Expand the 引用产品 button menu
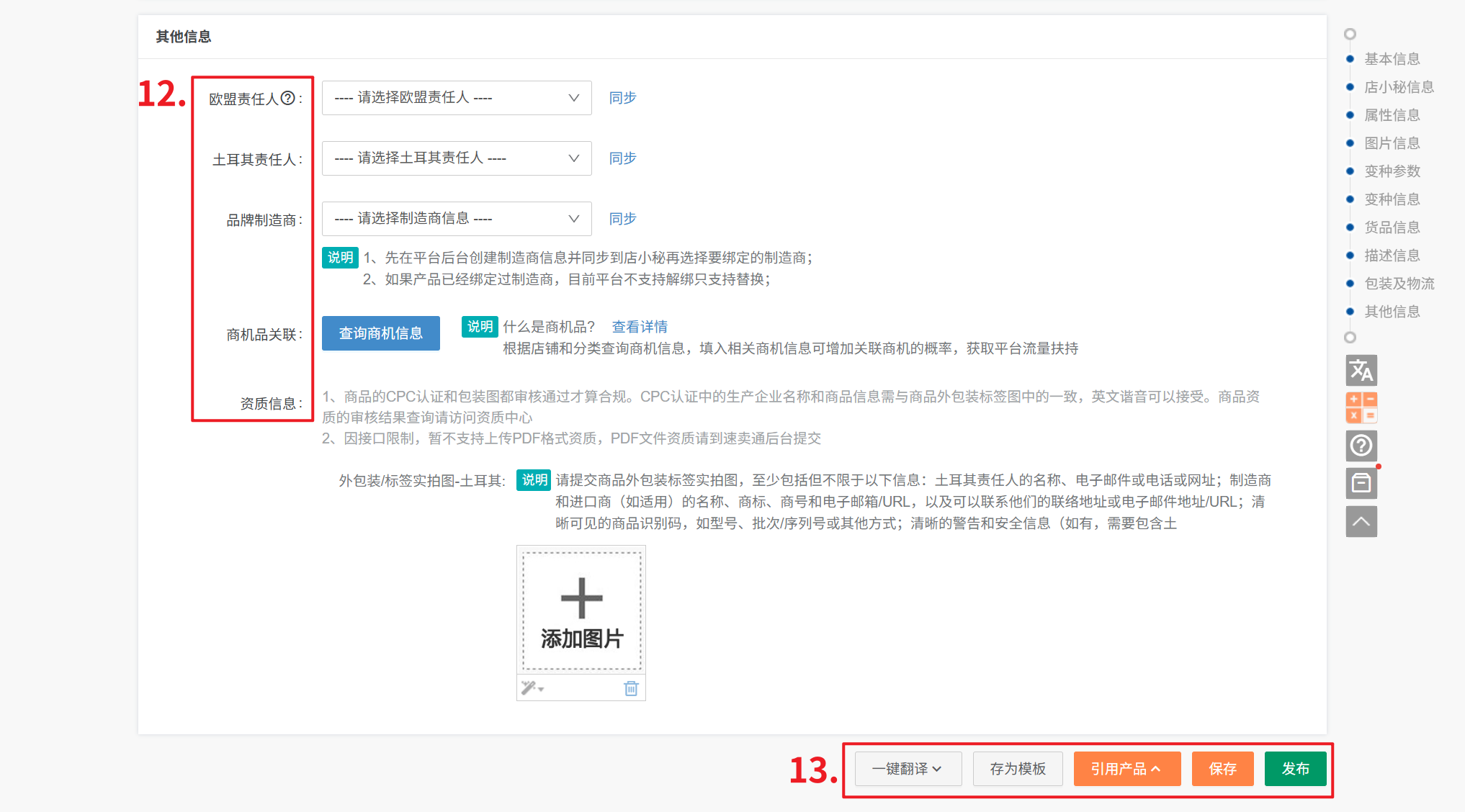1465x812 pixels. tap(1126, 769)
